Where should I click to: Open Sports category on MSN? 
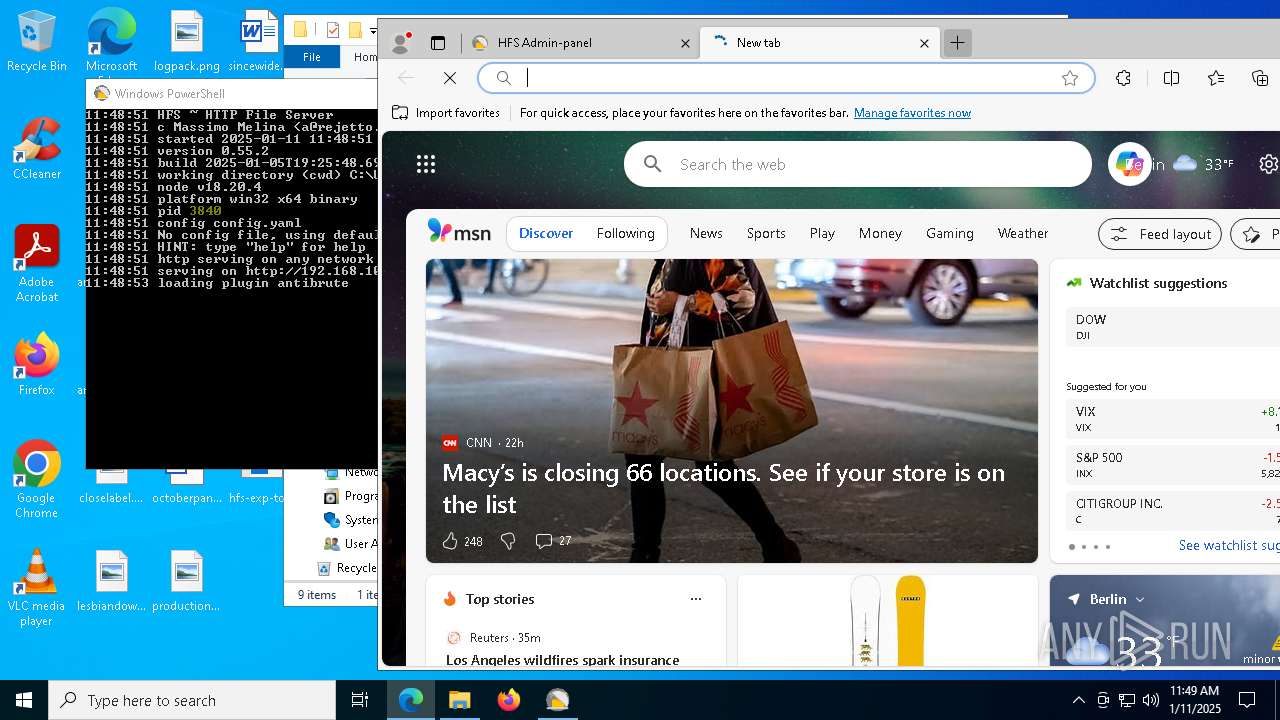(x=766, y=233)
